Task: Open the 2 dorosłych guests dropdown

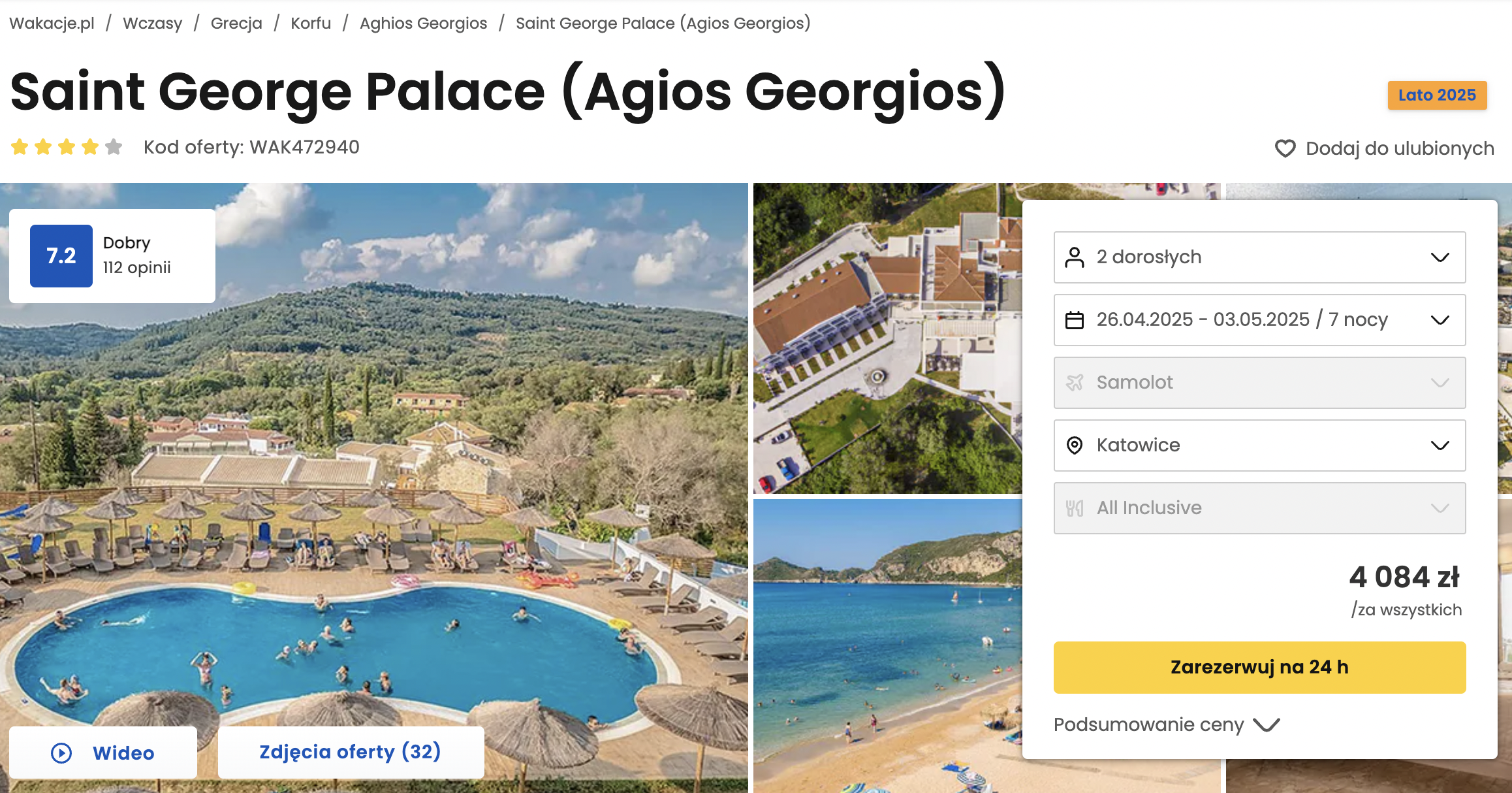Action: pyautogui.click(x=1259, y=257)
